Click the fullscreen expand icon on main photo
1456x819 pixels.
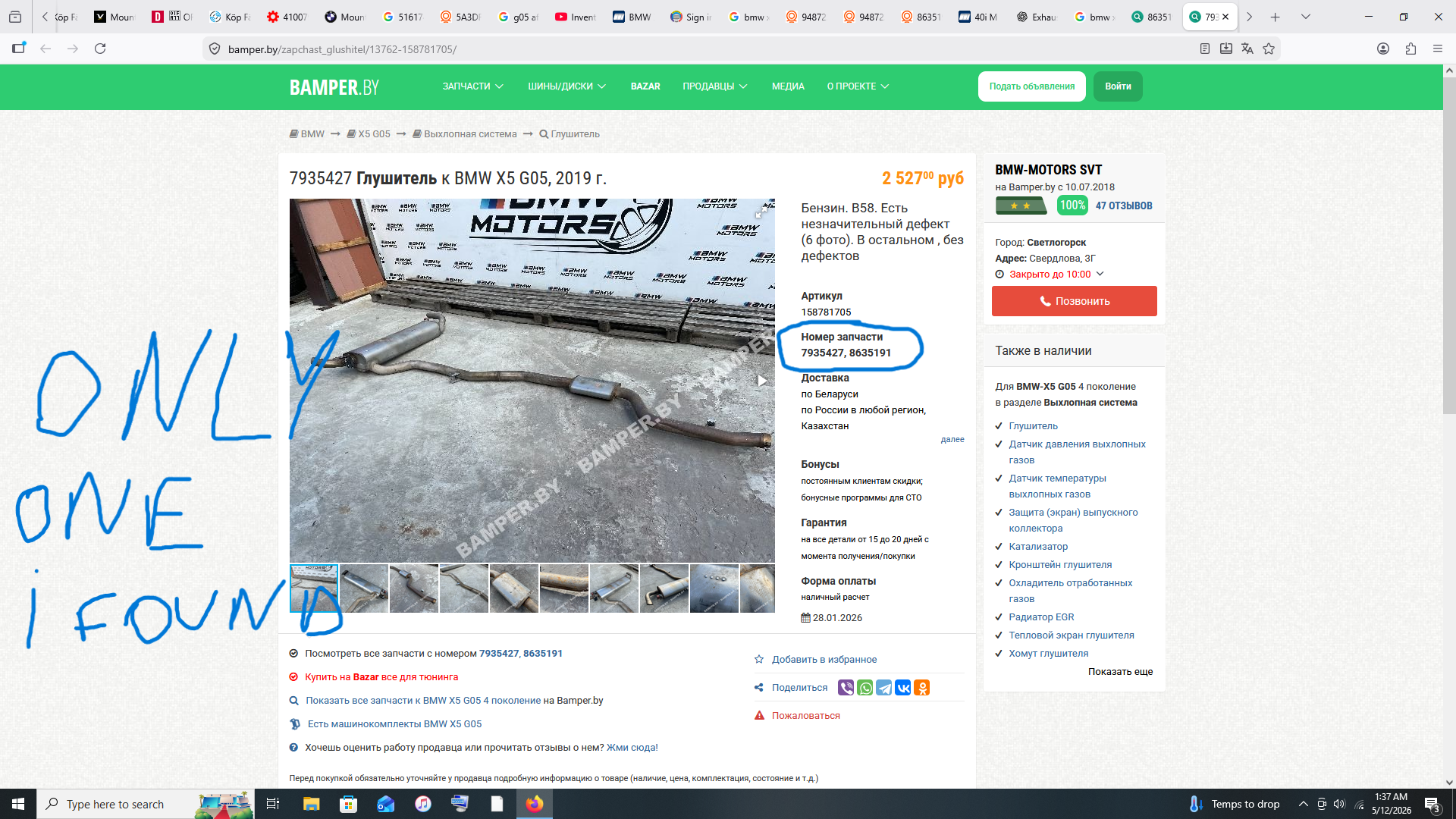(x=761, y=212)
